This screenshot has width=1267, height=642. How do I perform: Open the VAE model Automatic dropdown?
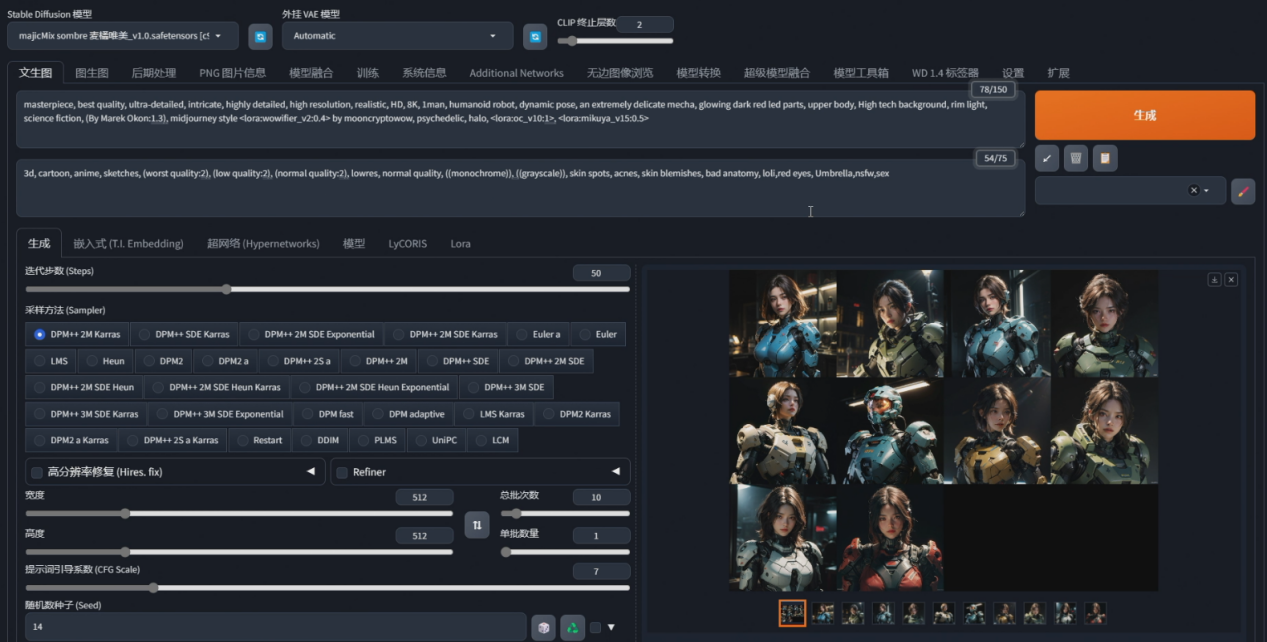pos(396,36)
